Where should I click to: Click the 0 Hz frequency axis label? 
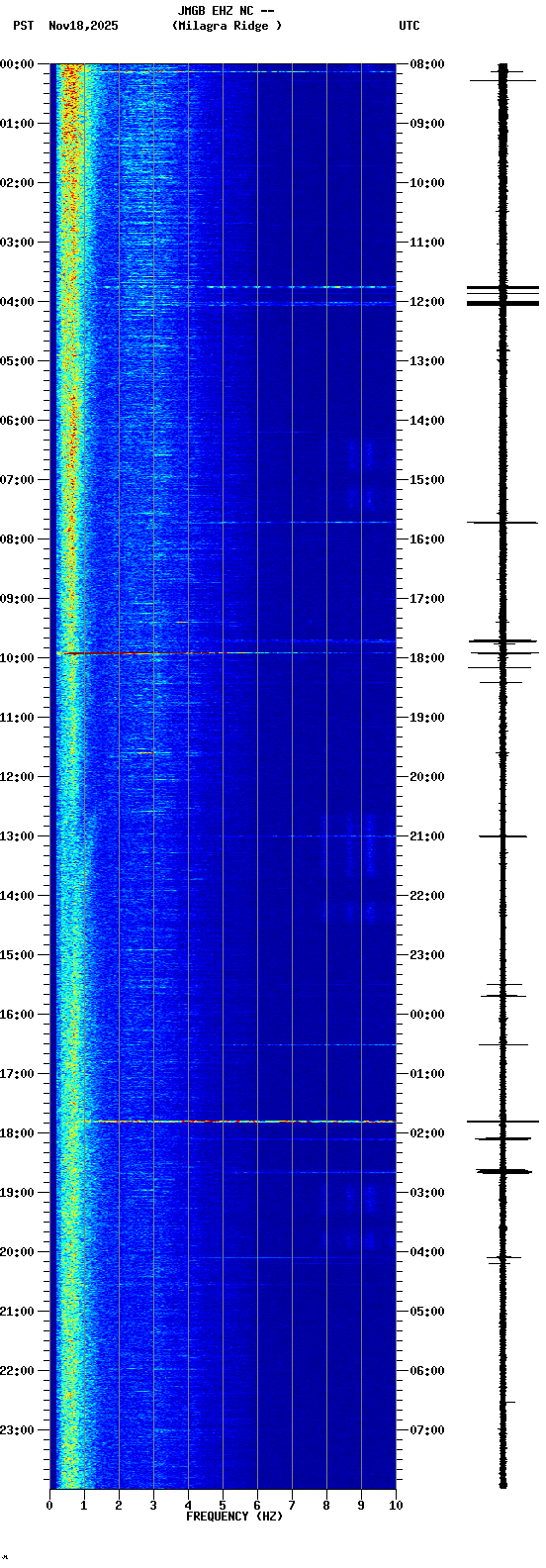(x=49, y=1506)
